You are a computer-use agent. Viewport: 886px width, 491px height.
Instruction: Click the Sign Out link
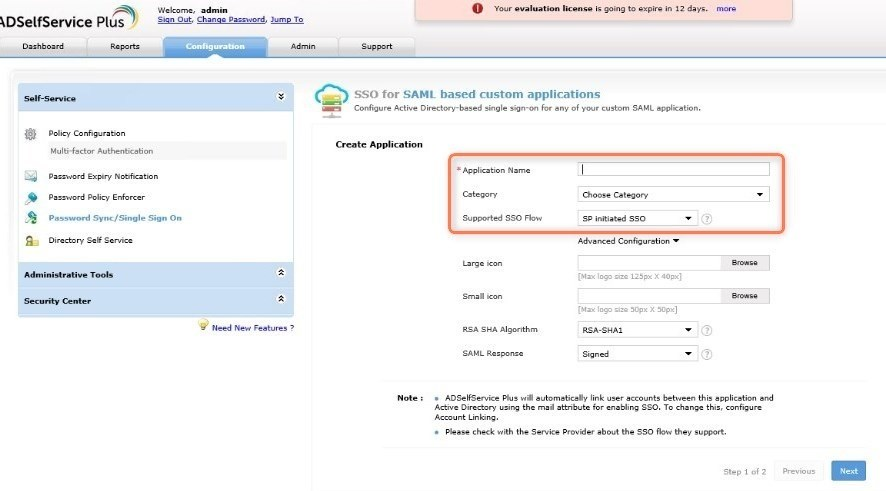pos(174,20)
